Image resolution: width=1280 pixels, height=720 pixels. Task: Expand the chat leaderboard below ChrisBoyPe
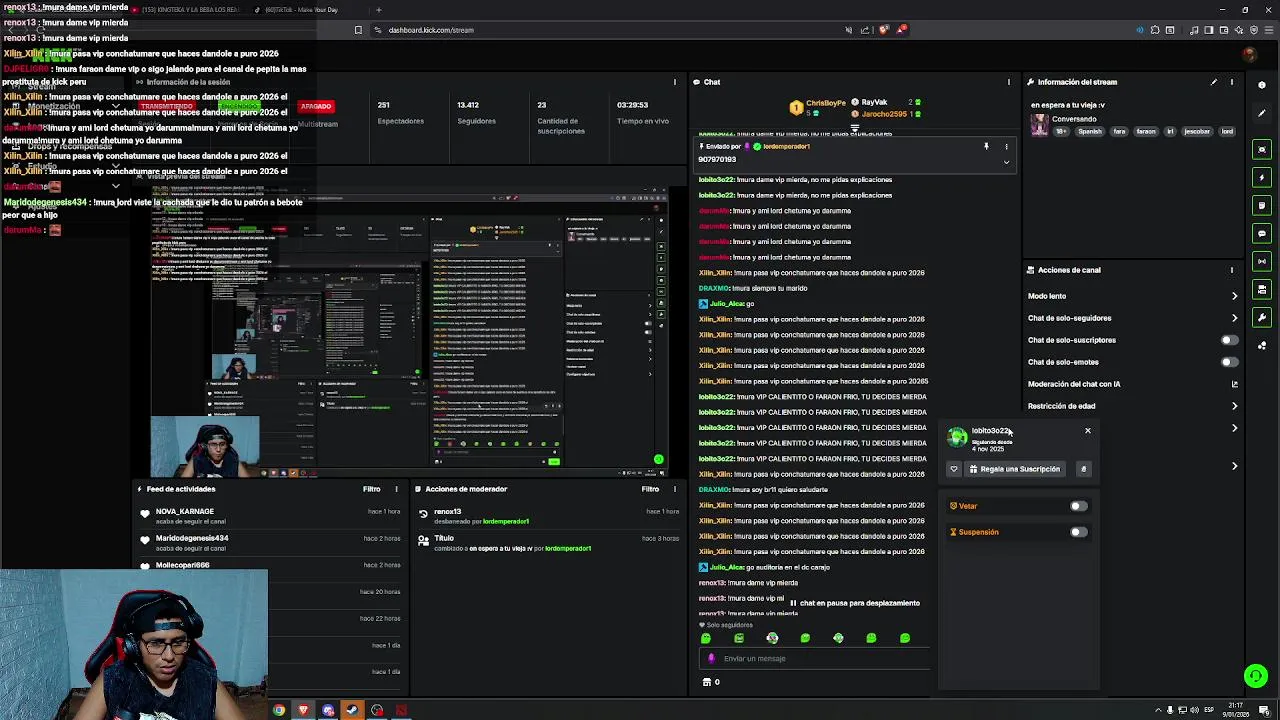[x=855, y=128]
